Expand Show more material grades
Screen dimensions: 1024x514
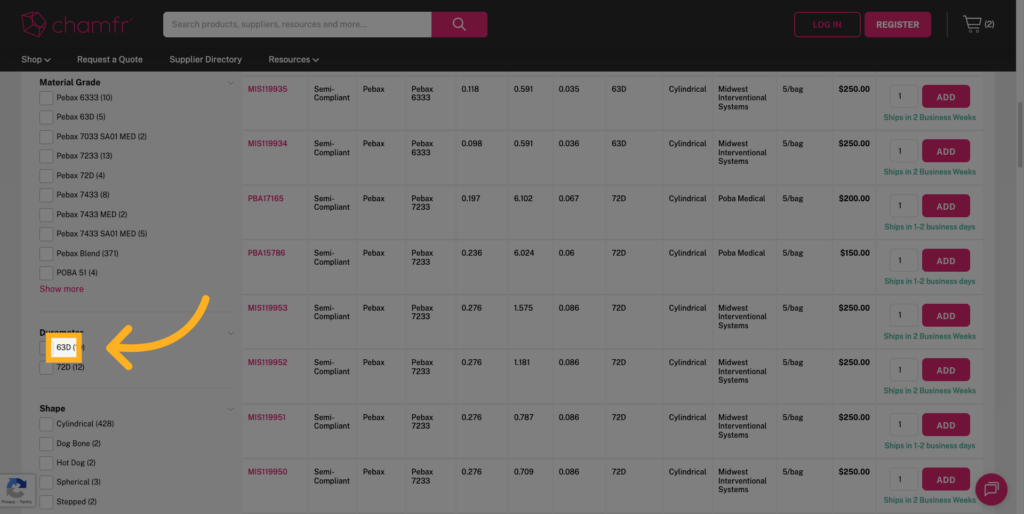61,289
